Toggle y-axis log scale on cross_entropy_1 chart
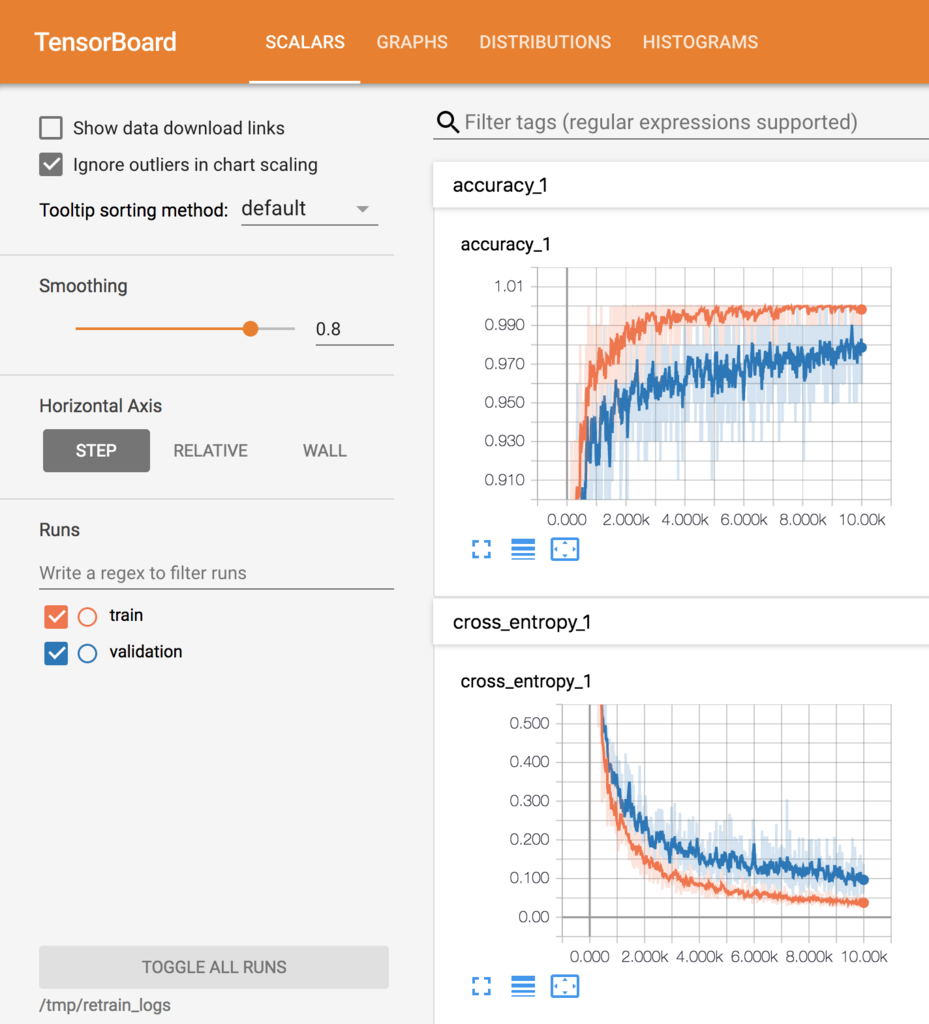This screenshot has height=1024, width=929. (523, 986)
